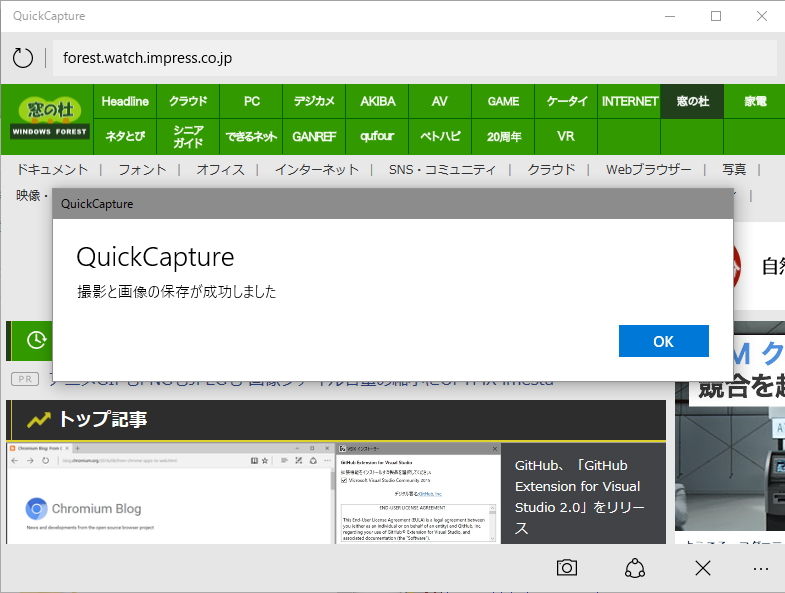This screenshot has height=593, width=785.
Task: Close the QuickCapture window
Action: [762, 16]
